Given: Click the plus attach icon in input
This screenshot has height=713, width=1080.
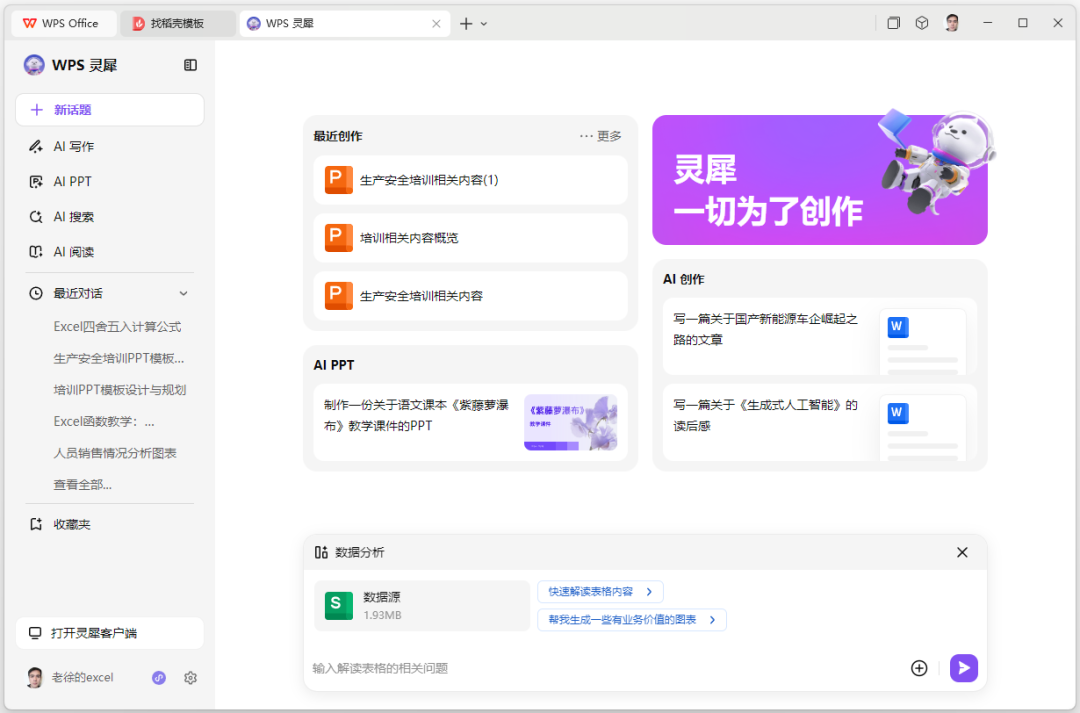Looking at the screenshot, I should (x=919, y=668).
